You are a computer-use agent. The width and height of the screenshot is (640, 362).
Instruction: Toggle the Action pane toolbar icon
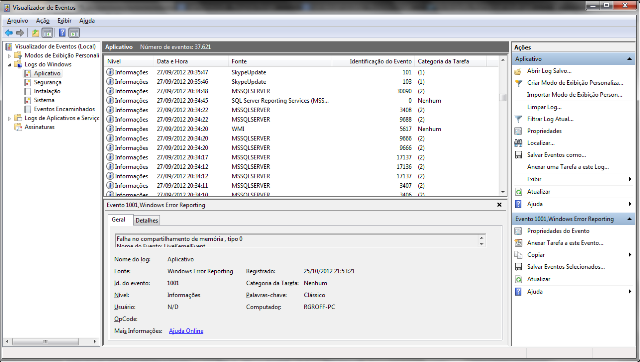[74, 33]
